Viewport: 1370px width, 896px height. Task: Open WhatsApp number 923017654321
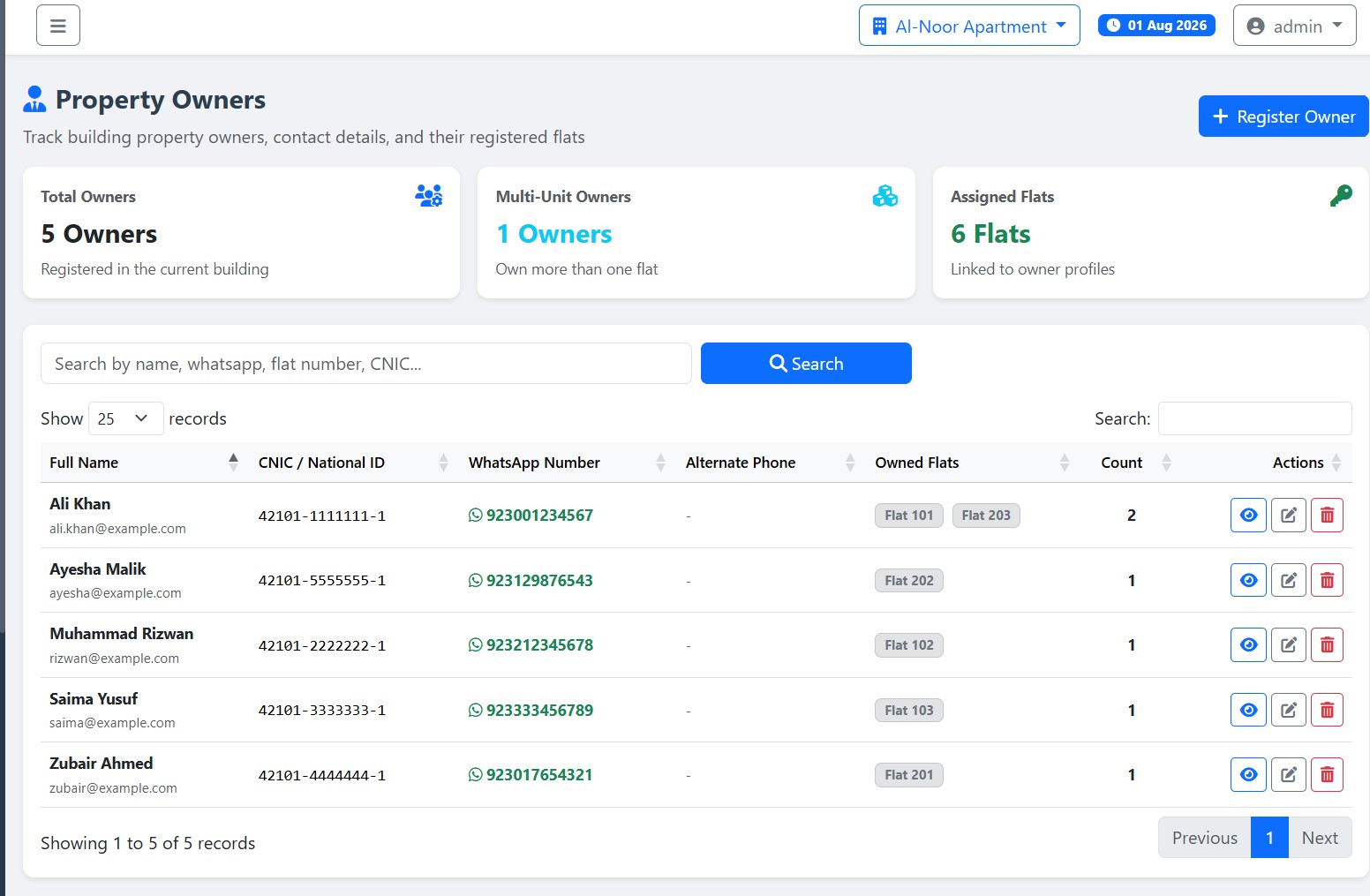pos(531,775)
